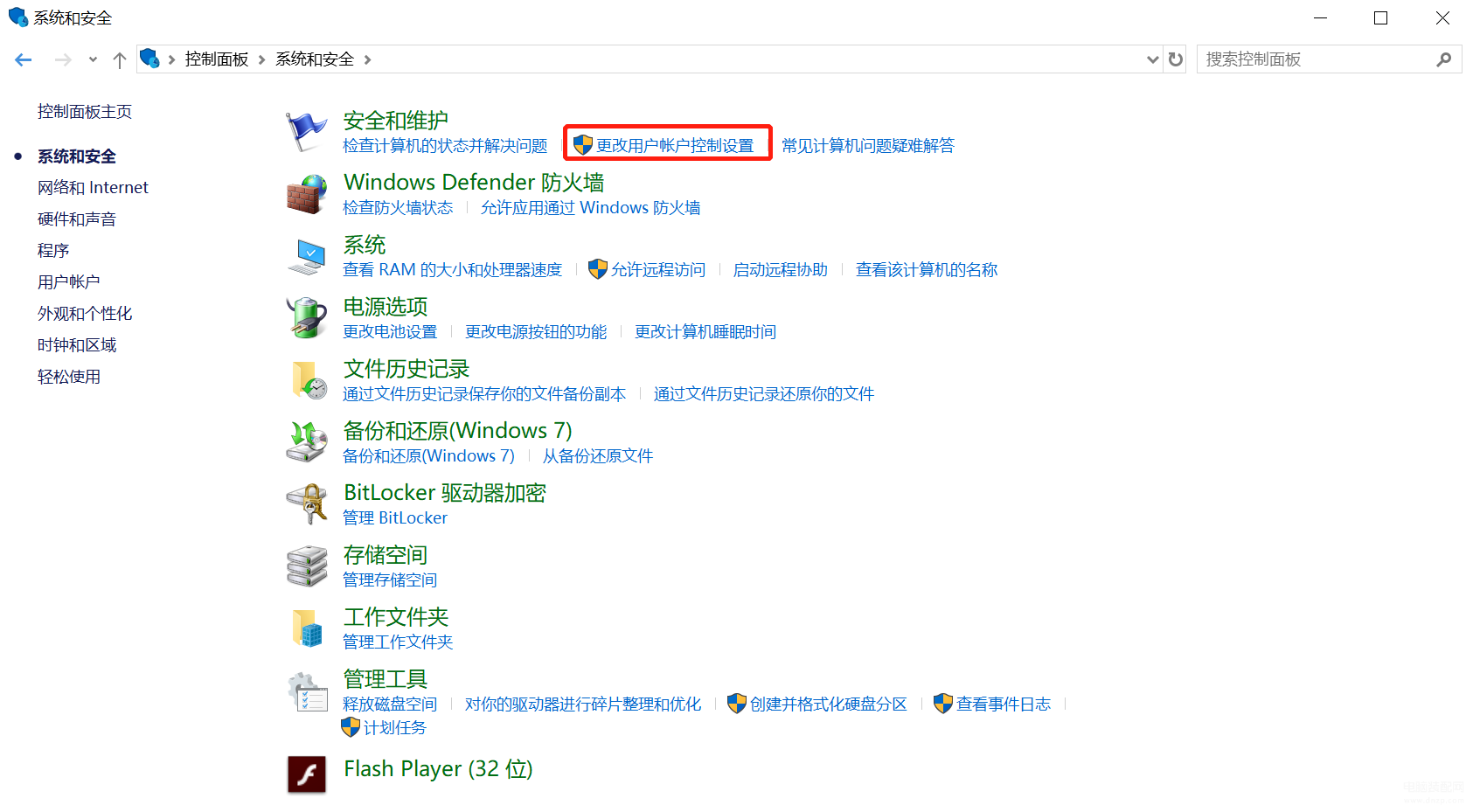Viewport: 1473px width, 812px height.
Task: Click the shield icon beside 查看事件日志
Action: 943,704
